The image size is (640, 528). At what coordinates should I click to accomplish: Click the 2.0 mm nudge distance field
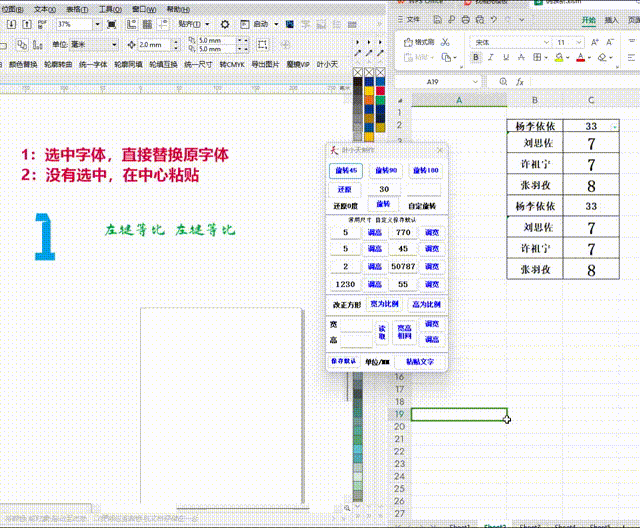click(154, 44)
